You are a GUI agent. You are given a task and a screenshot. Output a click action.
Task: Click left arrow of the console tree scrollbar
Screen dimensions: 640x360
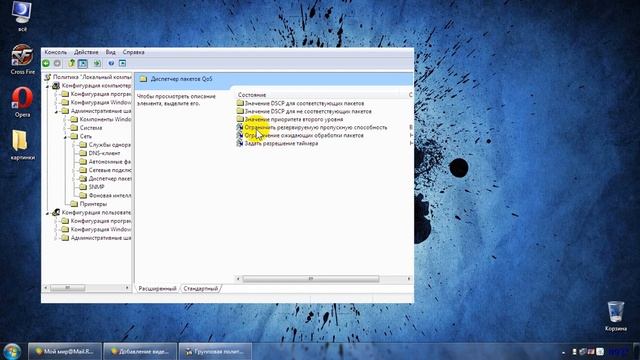point(45,288)
